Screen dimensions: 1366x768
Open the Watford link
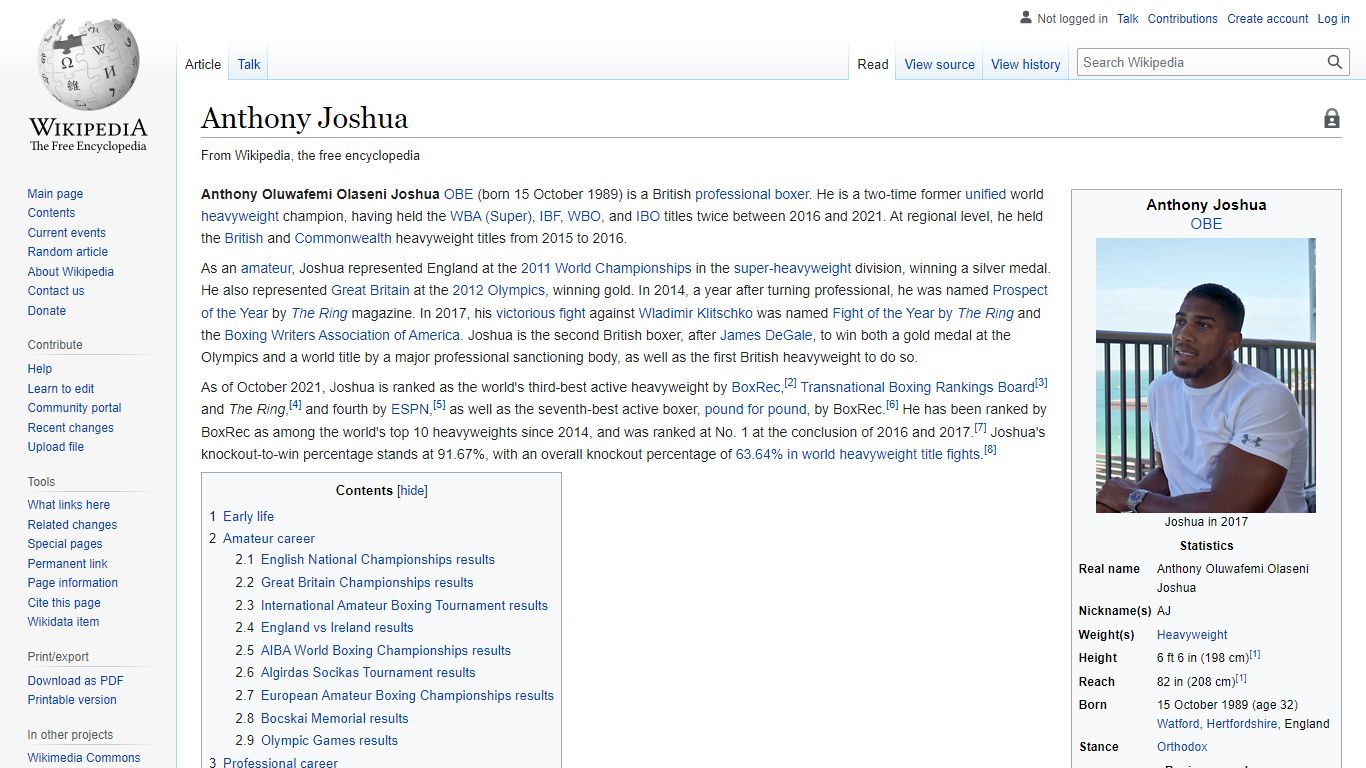coord(1178,724)
